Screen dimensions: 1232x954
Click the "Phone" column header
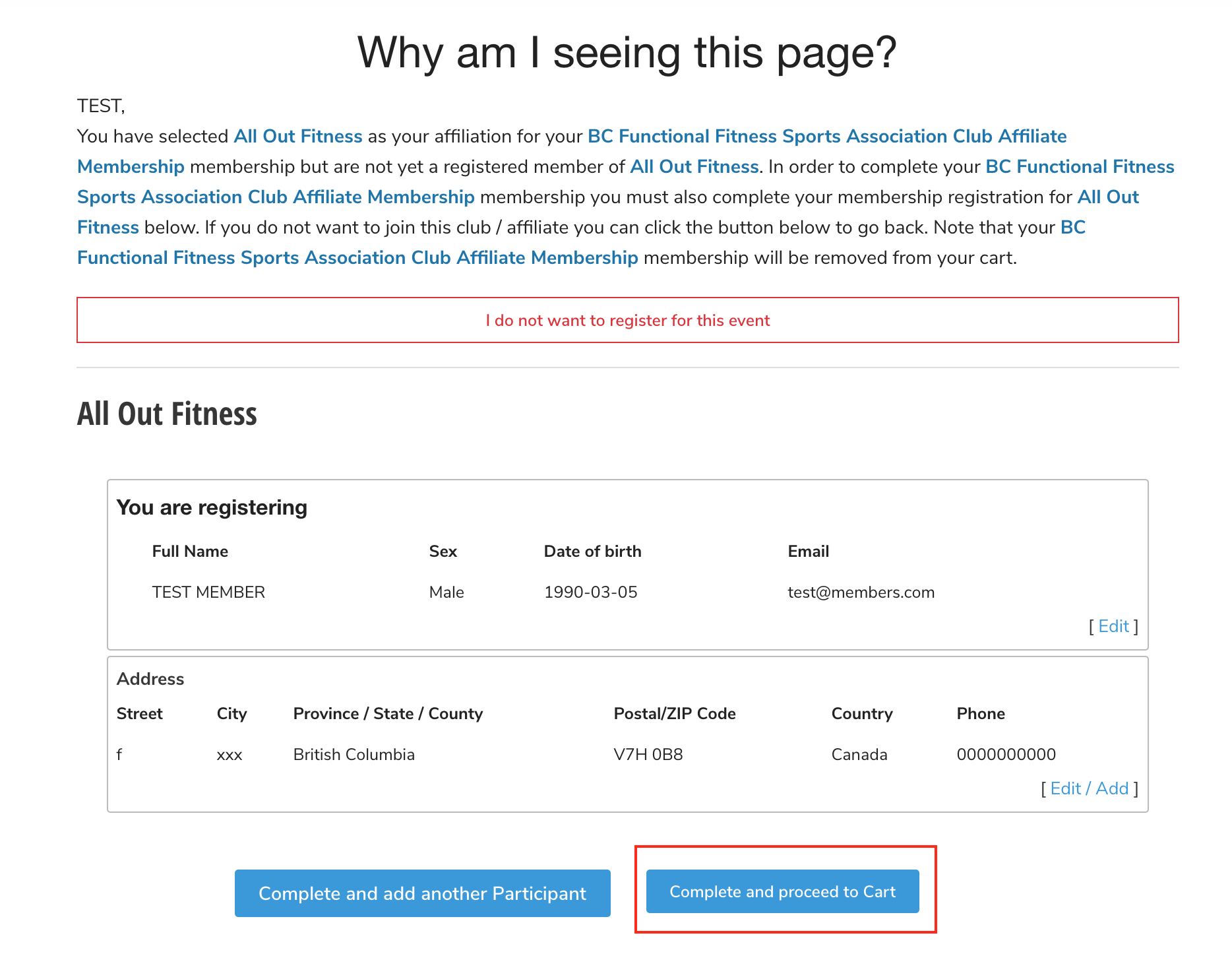981,714
